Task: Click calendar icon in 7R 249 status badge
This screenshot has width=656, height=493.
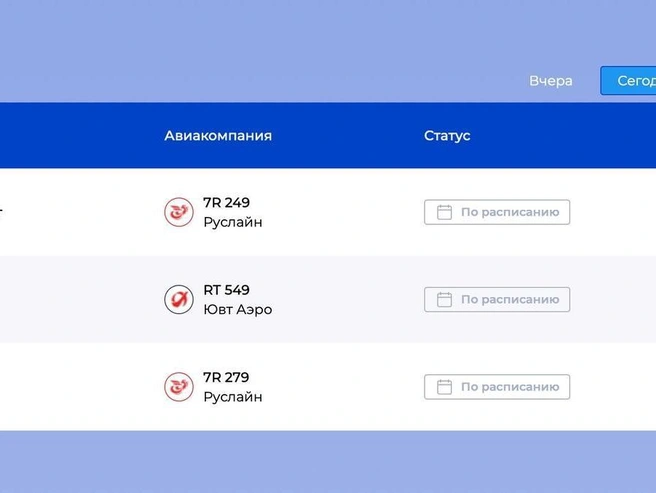Action: (444, 212)
